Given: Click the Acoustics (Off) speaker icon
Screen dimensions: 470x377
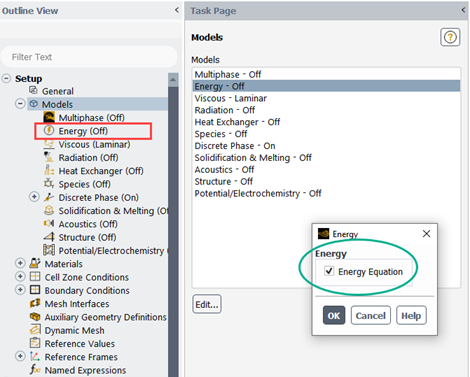Looking at the screenshot, I should pyautogui.click(x=49, y=223).
